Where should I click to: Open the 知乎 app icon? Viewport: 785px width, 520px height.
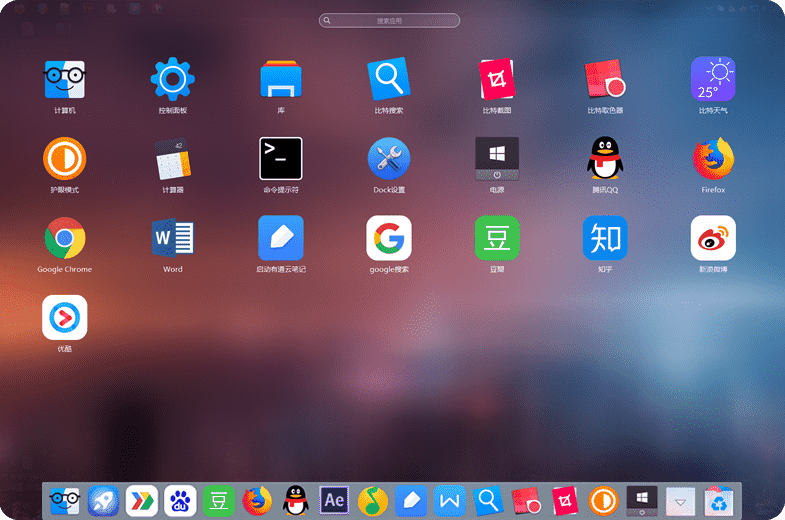coord(605,238)
